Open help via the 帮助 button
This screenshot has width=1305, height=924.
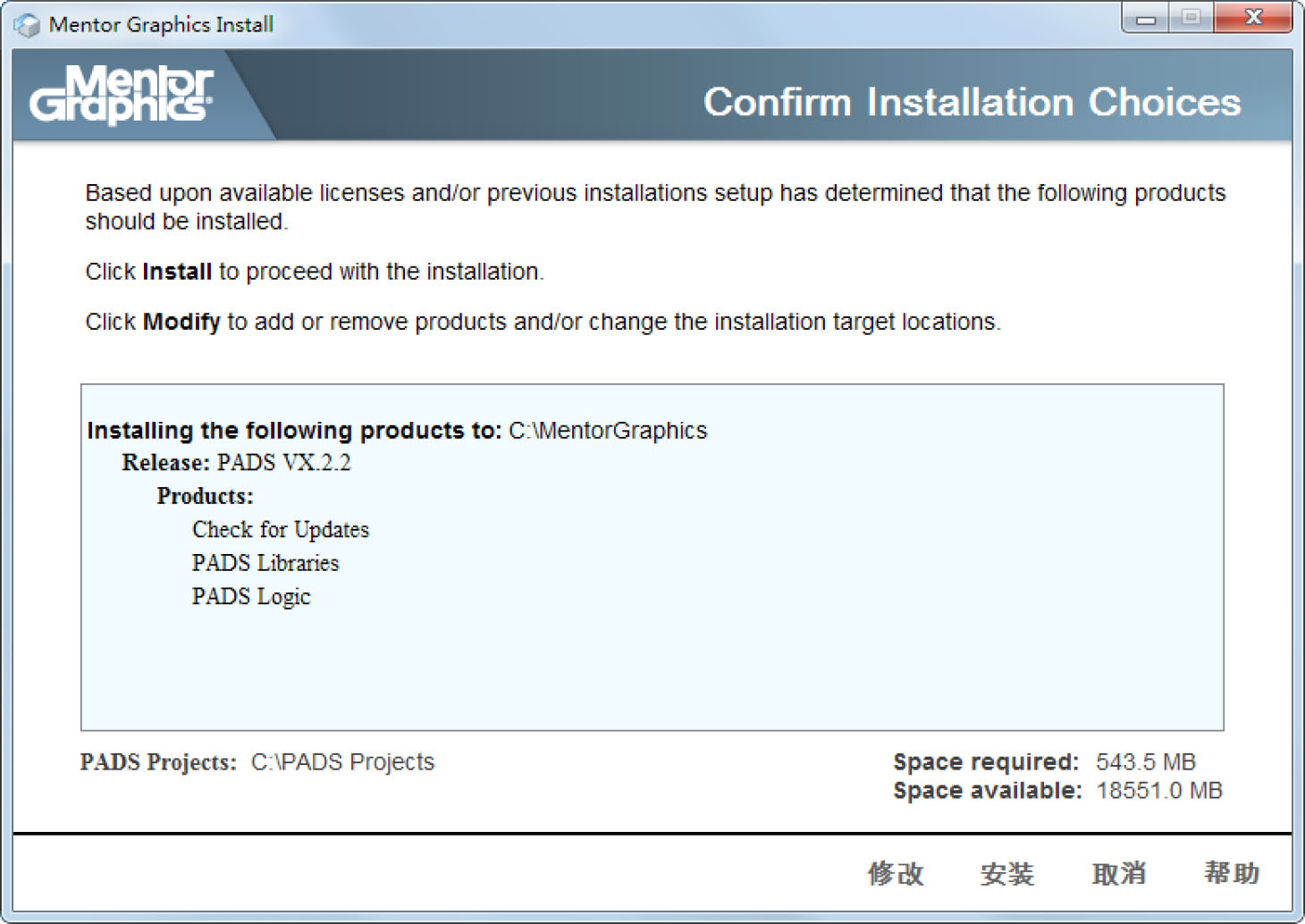[x=1232, y=873]
